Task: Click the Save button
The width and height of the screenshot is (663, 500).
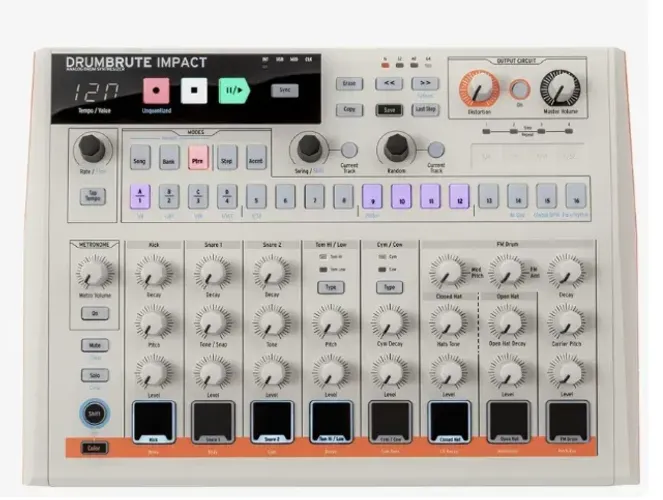Action: click(389, 110)
